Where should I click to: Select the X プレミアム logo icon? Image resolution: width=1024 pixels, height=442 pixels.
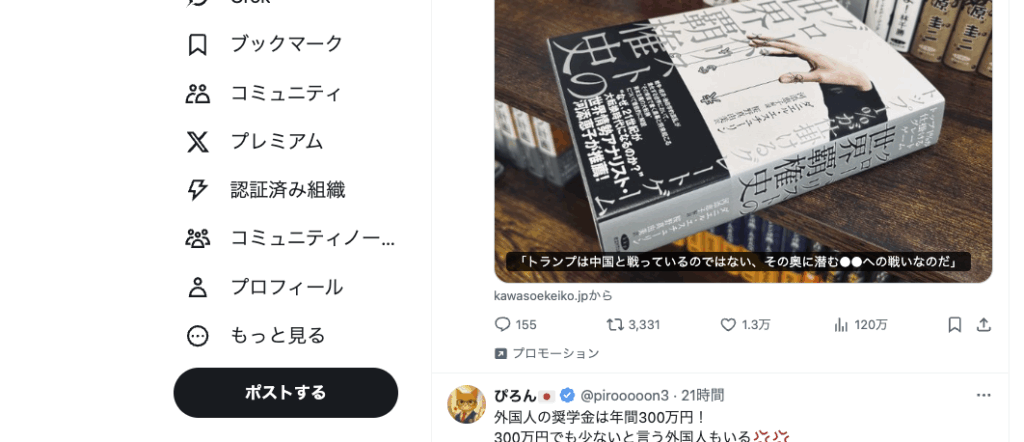[197, 142]
